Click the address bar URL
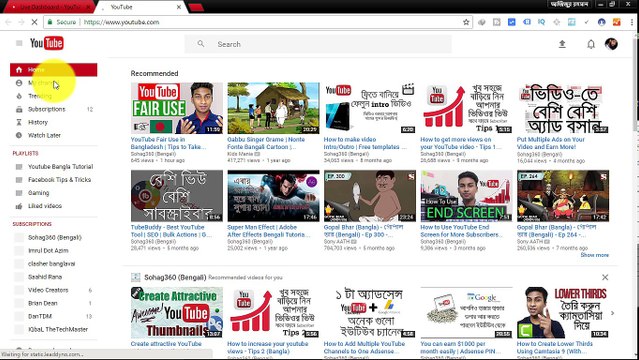The height and width of the screenshot is (360, 639). (x=121, y=22)
